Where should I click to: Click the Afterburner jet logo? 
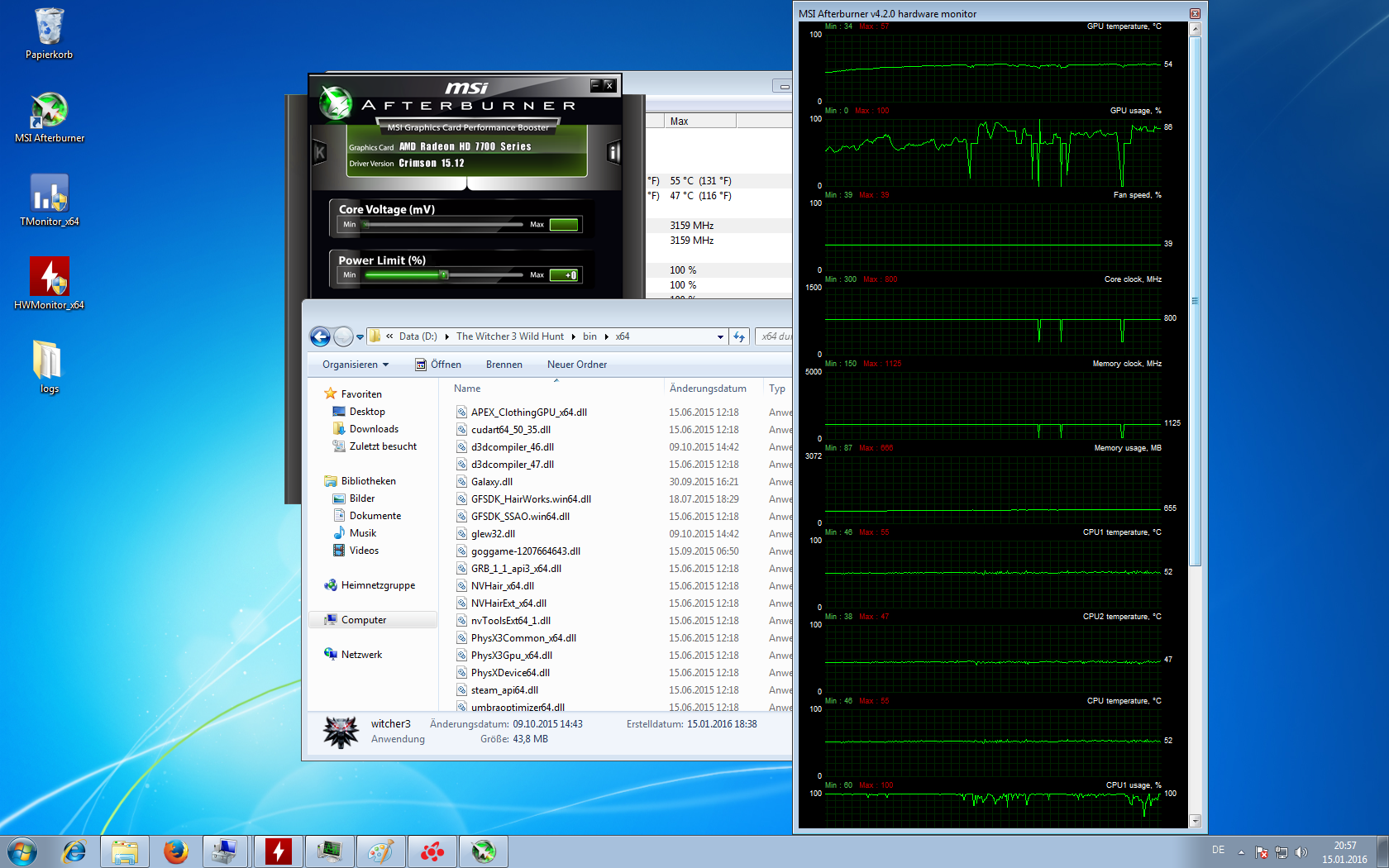click(x=337, y=103)
